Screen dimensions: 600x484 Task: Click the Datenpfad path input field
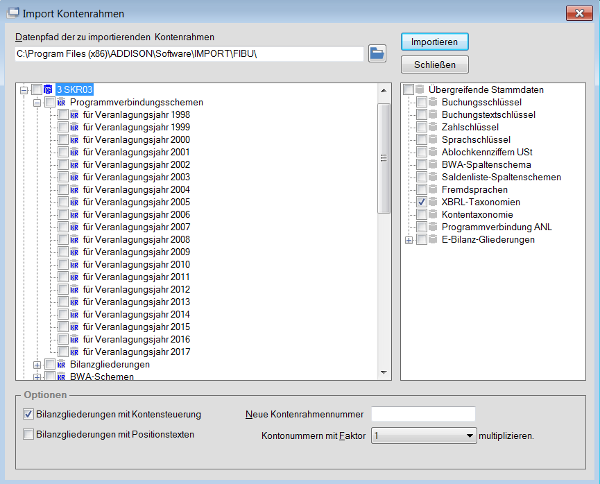point(189,54)
